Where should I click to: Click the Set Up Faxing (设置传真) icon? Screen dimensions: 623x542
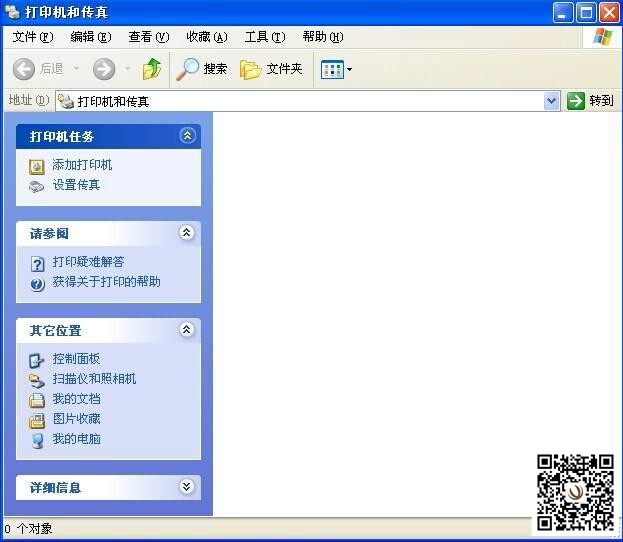click(x=37, y=186)
